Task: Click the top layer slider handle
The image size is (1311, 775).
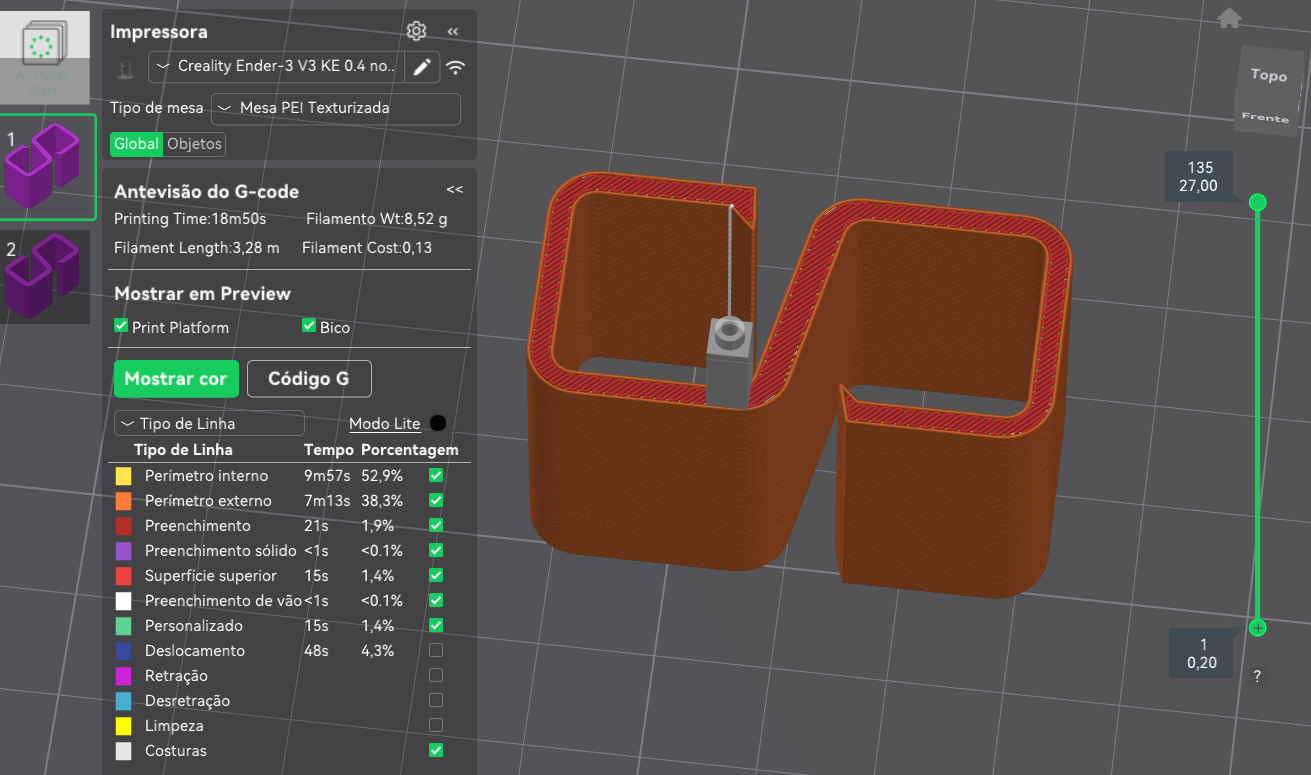Action: [1258, 203]
